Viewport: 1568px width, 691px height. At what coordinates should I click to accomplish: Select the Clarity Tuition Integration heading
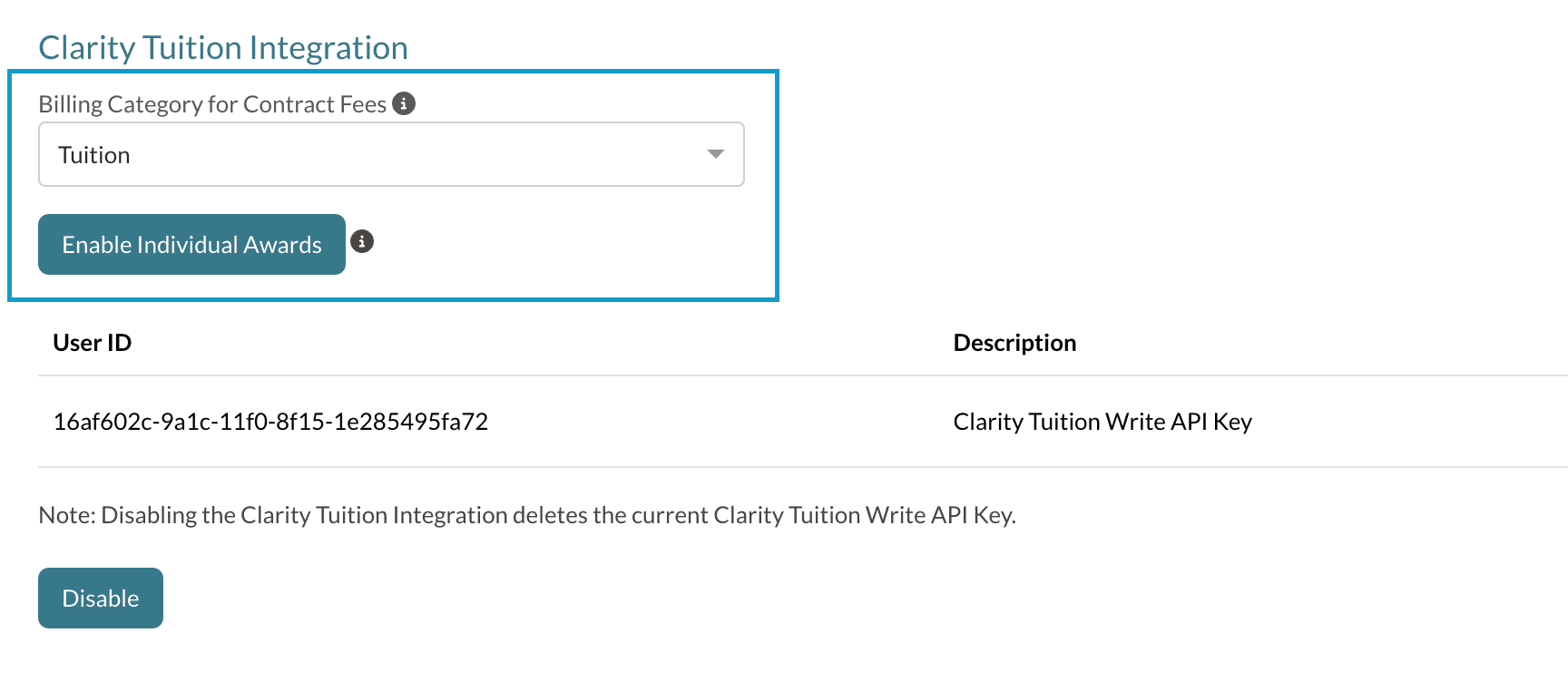point(222,47)
